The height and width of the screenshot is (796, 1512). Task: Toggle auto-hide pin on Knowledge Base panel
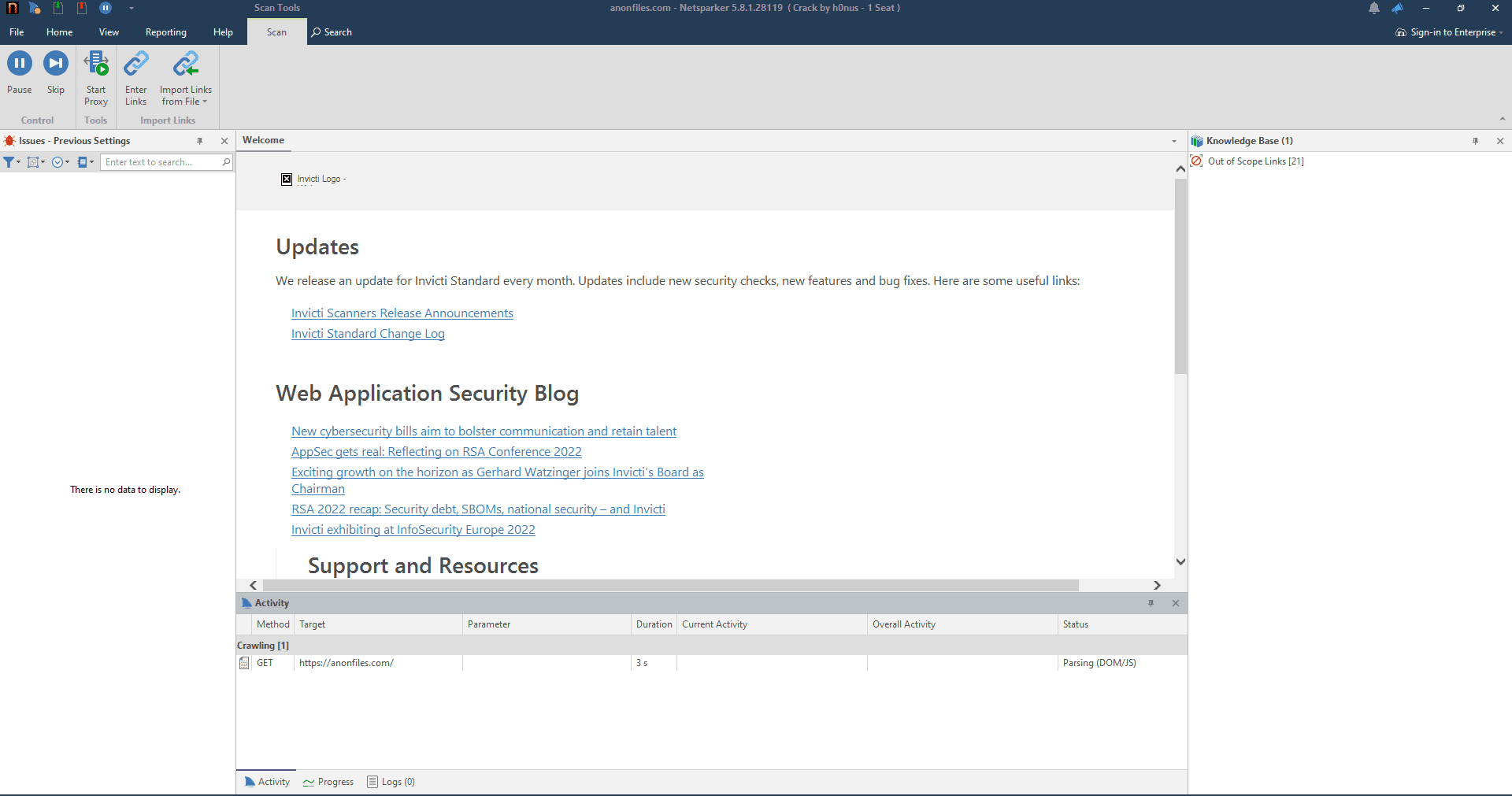[1475, 141]
